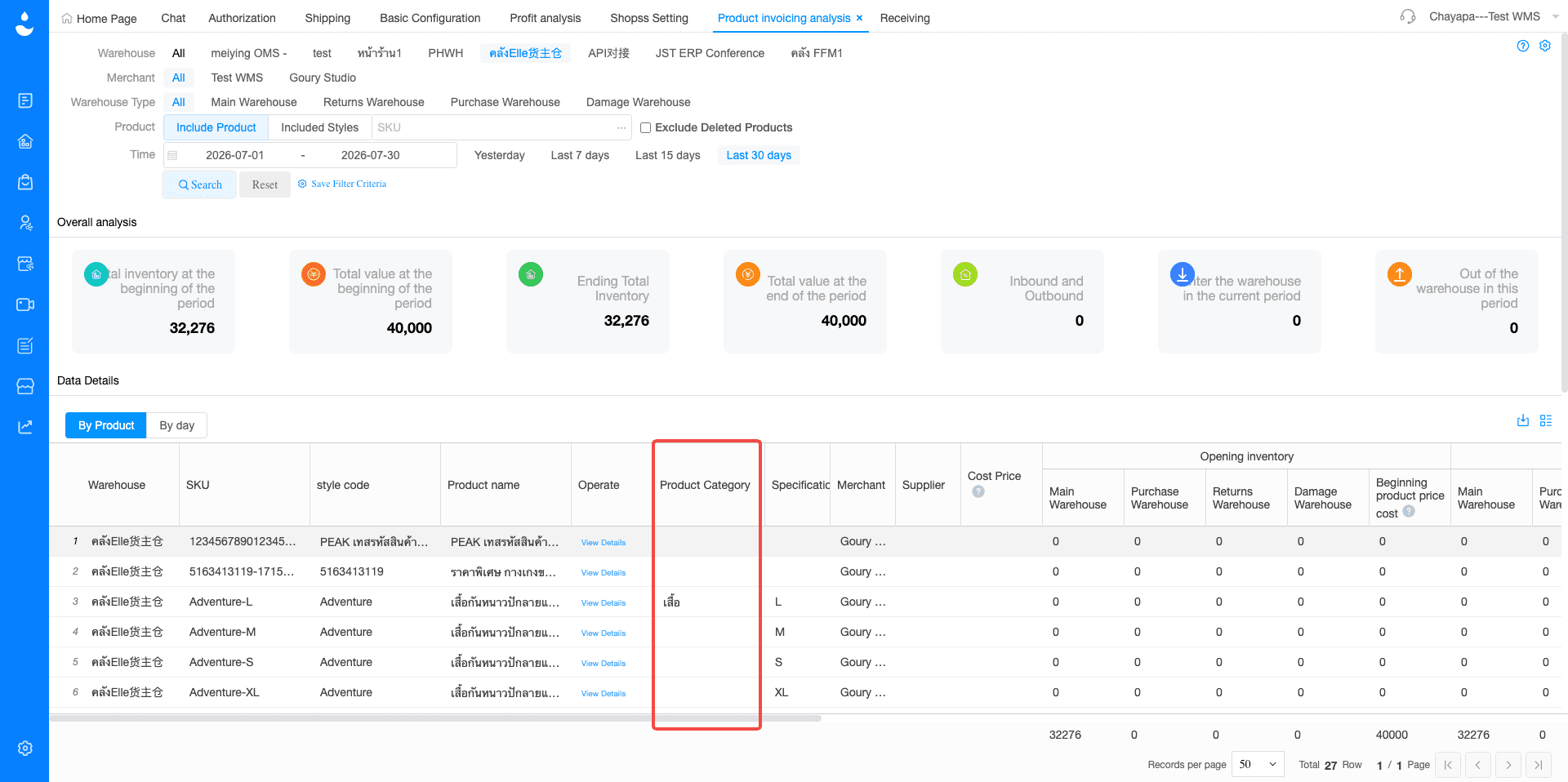Open the edit note icon in sidebar
Image resolution: width=1568 pixels, height=782 pixels.
25,345
